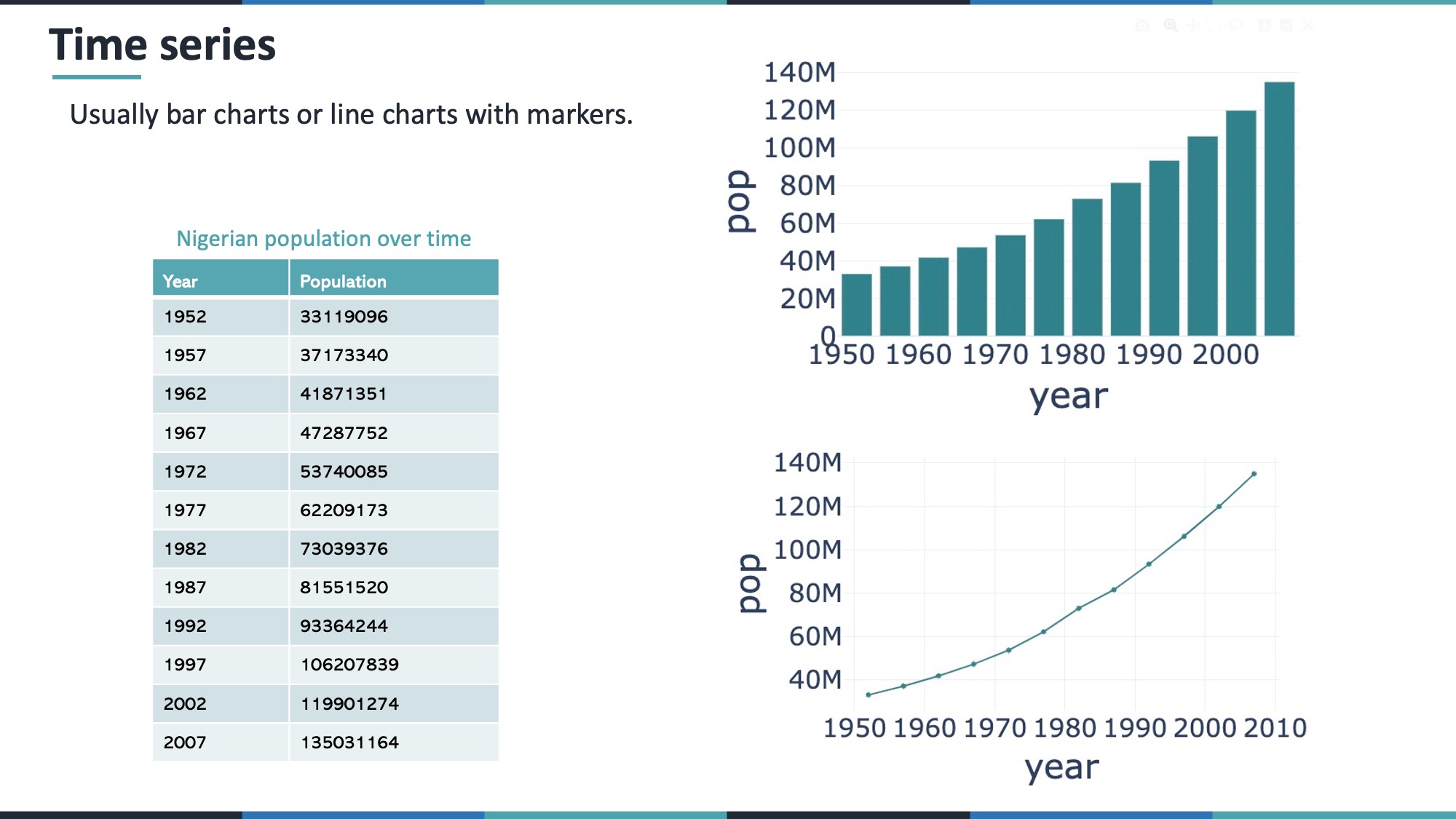Select the Lasso Select tool in modebar
This screenshot has height=819, width=1456.
pyautogui.click(x=1235, y=25)
